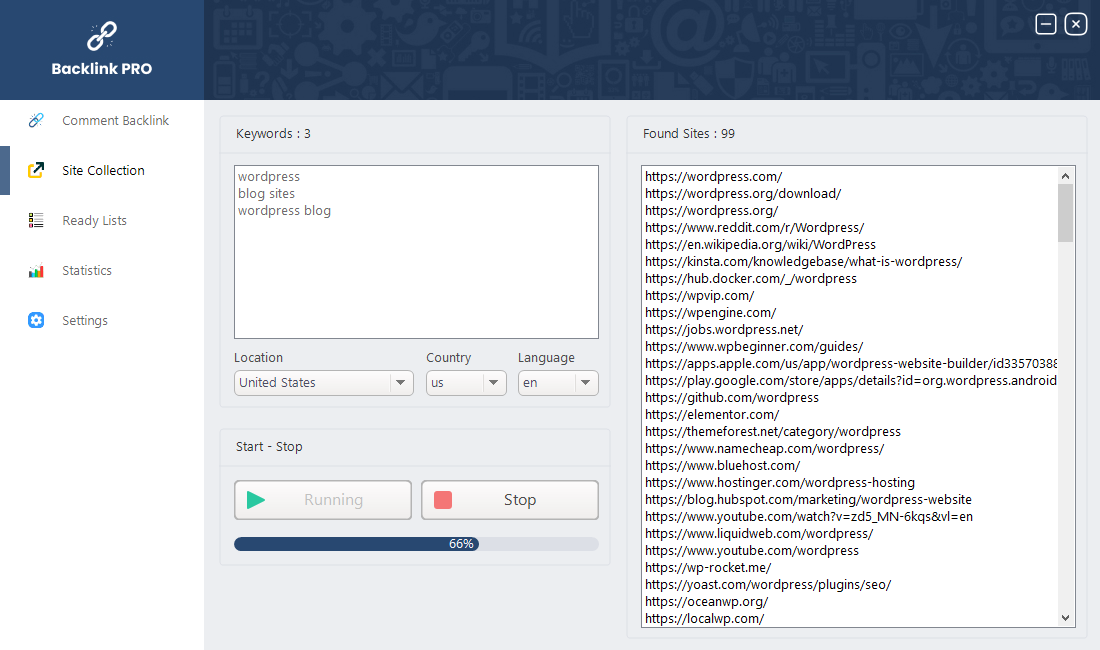Open the Location dropdown showing United States
The image size is (1100, 650).
click(x=323, y=383)
